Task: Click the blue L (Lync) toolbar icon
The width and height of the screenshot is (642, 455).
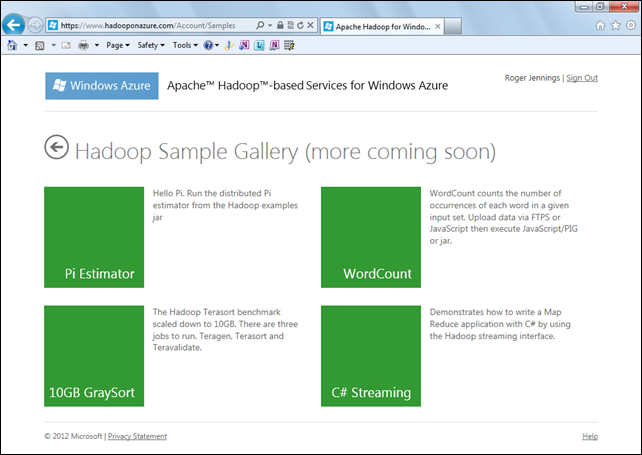Action: [x=259, y=45]
